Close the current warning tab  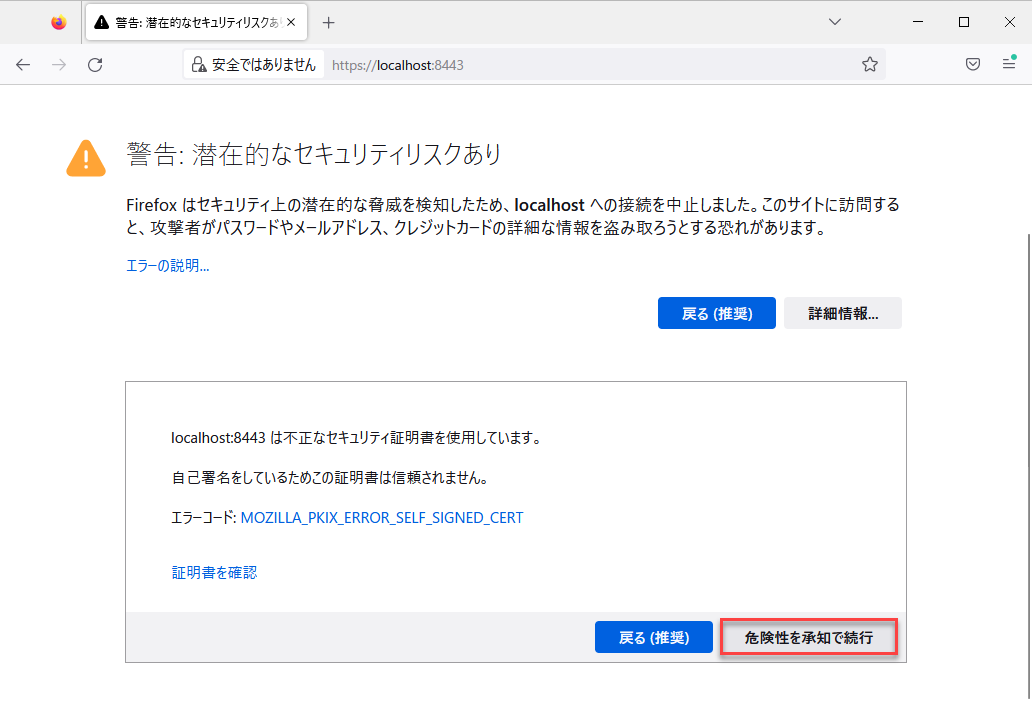(x=293, y=21)
